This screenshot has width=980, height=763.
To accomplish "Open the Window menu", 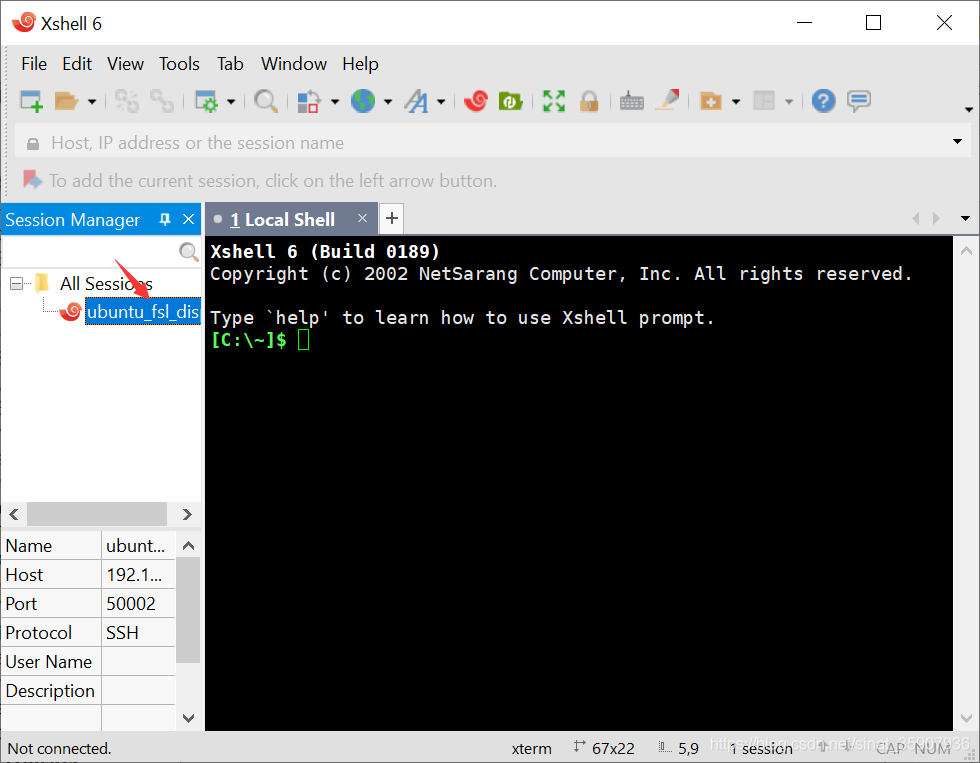I will (x=294, y=64).
